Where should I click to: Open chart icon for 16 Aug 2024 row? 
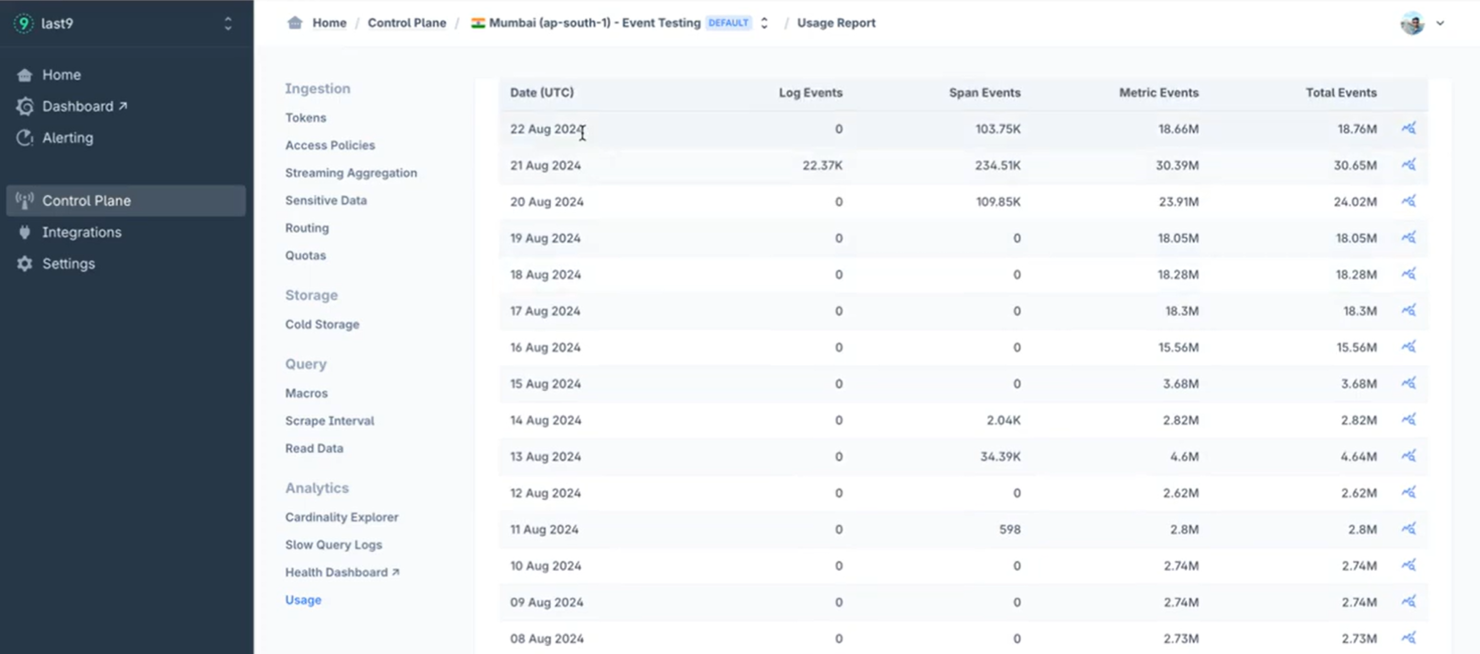[1408, 347]
